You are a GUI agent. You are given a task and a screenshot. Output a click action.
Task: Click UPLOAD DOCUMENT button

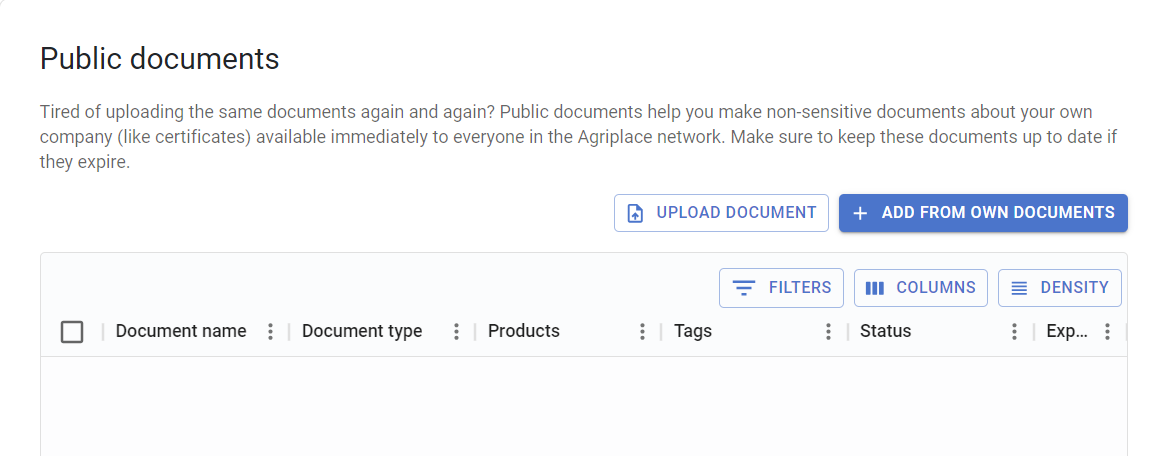pyautogui.click(x=721, y=213)
